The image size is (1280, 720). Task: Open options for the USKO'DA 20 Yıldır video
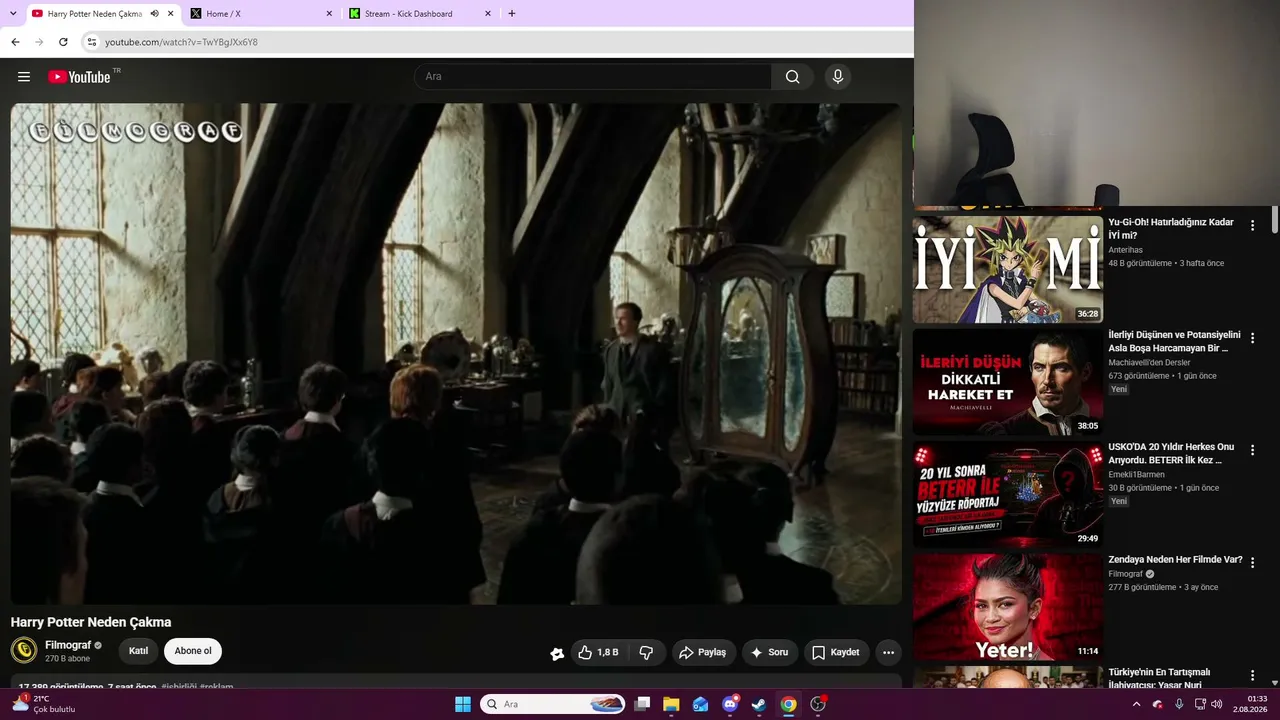point(1252,450)
